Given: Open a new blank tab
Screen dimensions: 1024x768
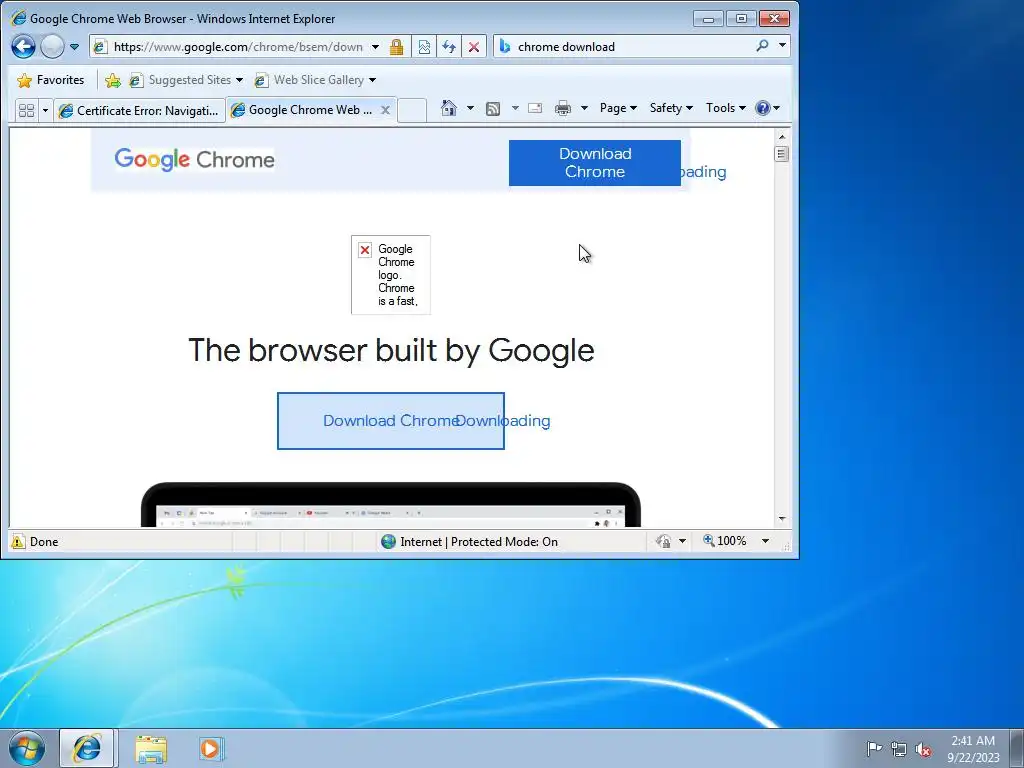Looking at the screenshot, I should tap(412, 110).
